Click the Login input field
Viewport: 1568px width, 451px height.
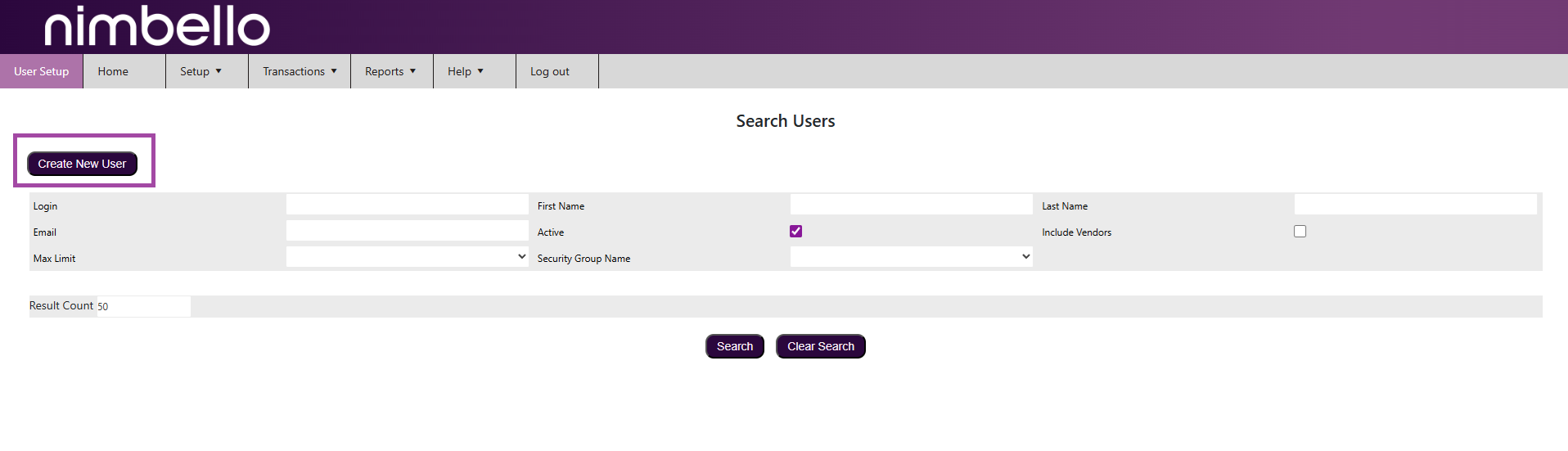[407, 205]
